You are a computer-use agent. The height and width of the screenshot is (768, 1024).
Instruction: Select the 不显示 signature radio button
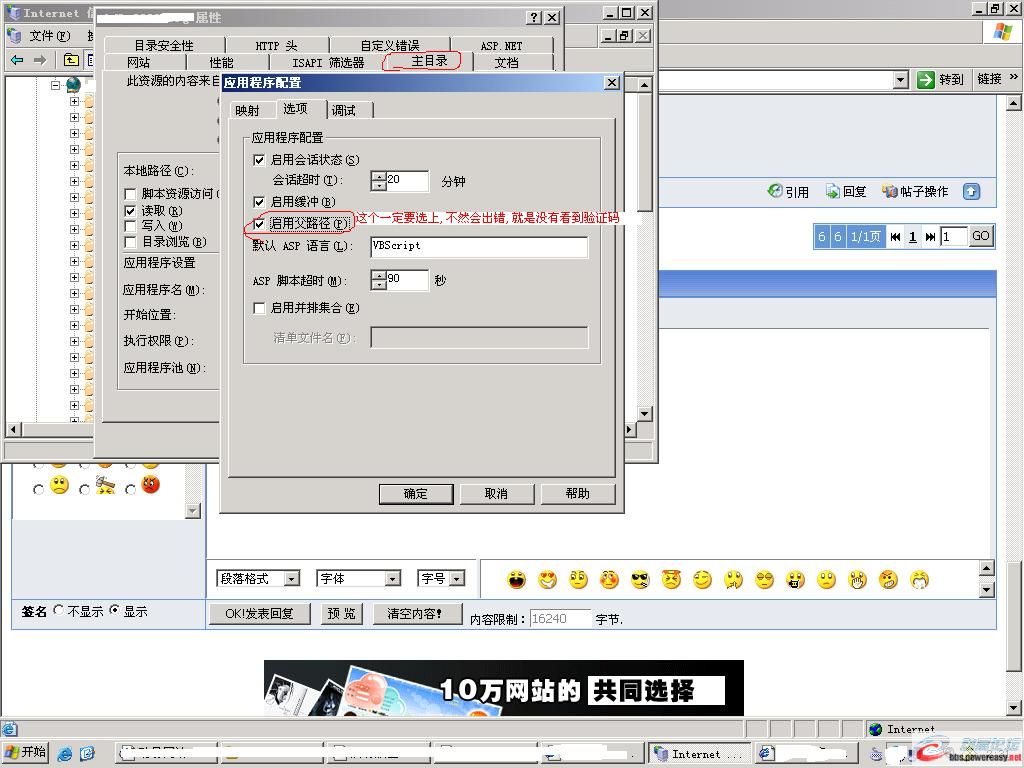(58, 610)
